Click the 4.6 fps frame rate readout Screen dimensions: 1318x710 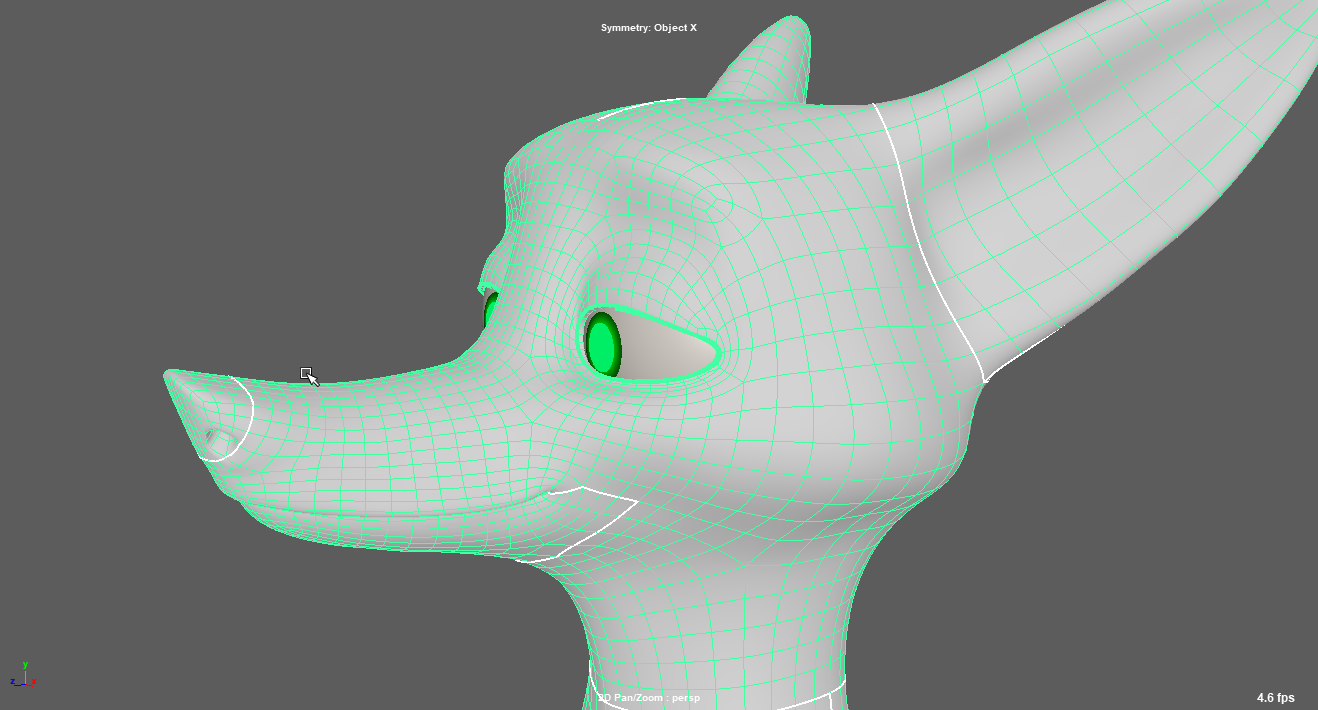[x=1275, y=697]
